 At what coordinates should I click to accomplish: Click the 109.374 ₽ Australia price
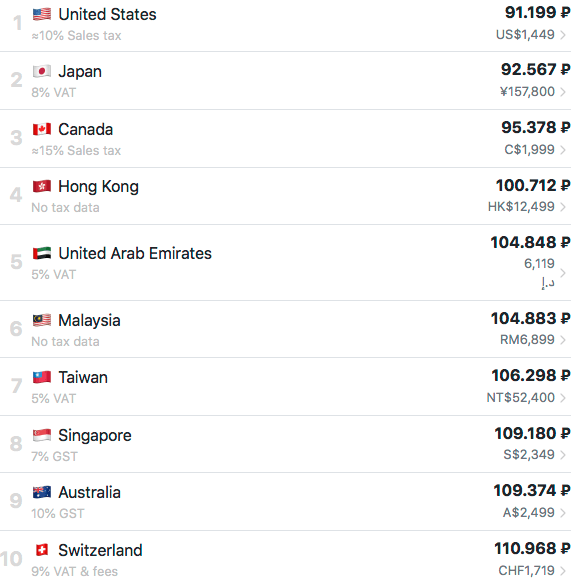click(532, 490)
